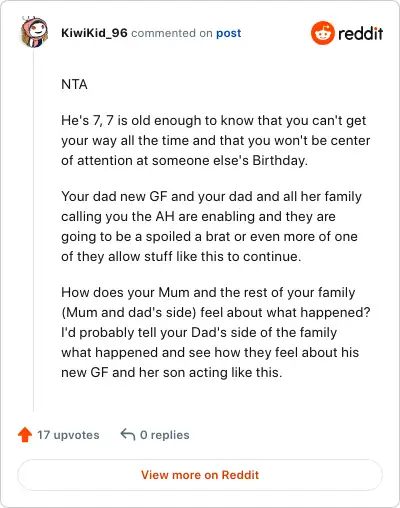Viewport: 400px width, 508px height.
Task: Click the line "new GF and her son acting like this."
Action: click(x=172, y=372)
